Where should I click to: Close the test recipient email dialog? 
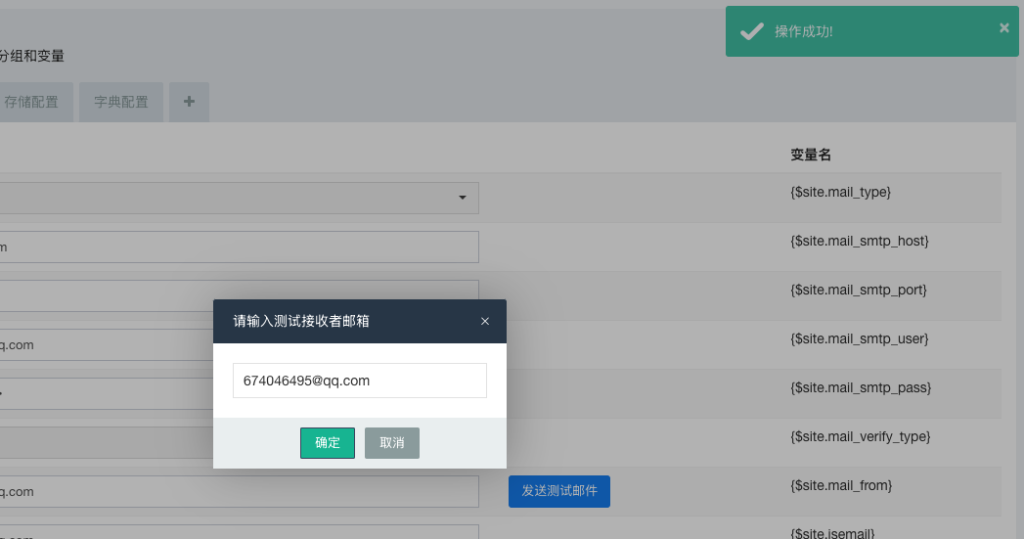pos(485,322)
